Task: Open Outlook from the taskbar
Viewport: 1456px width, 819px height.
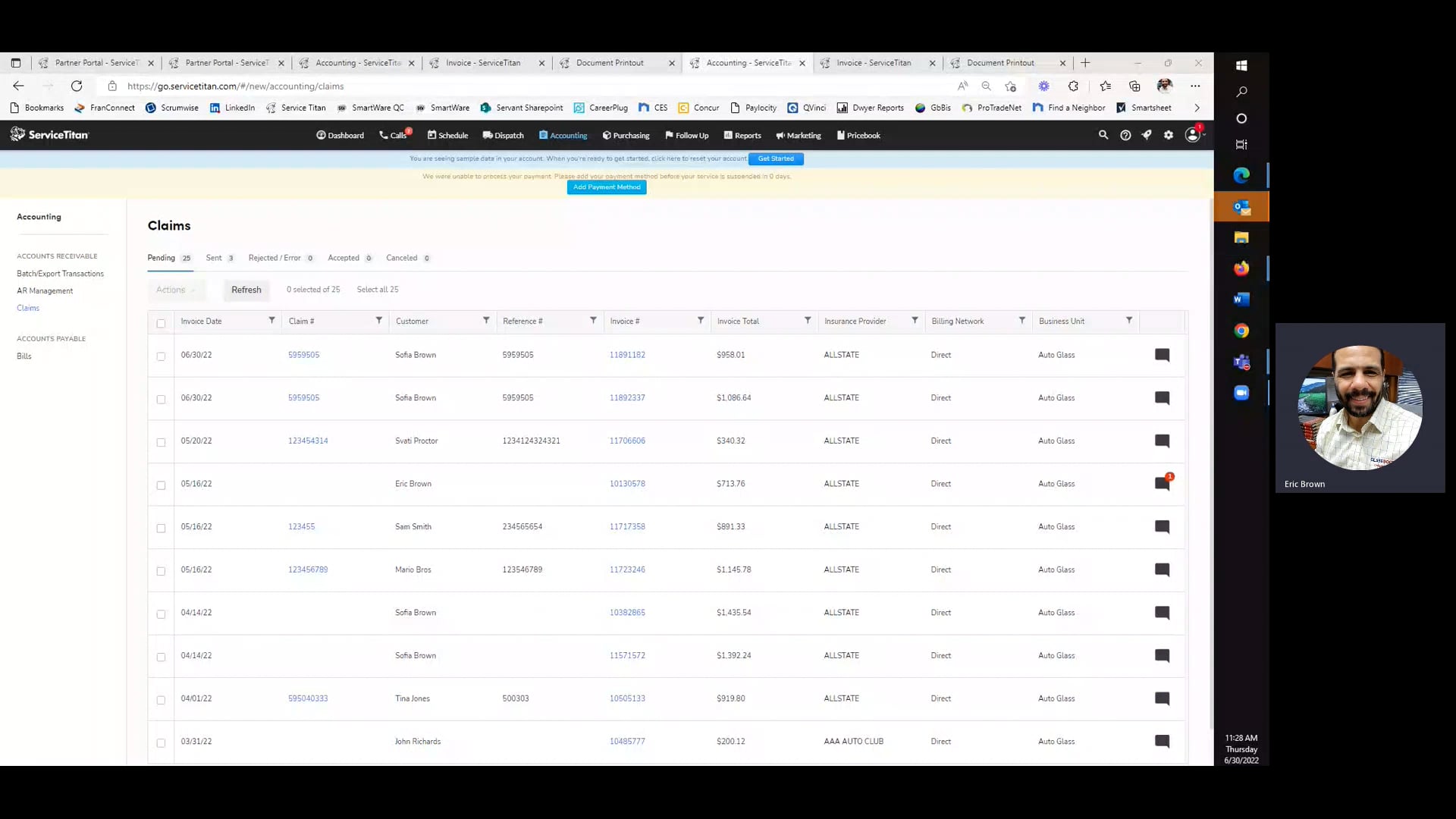Action: (x=1241, y=206)
